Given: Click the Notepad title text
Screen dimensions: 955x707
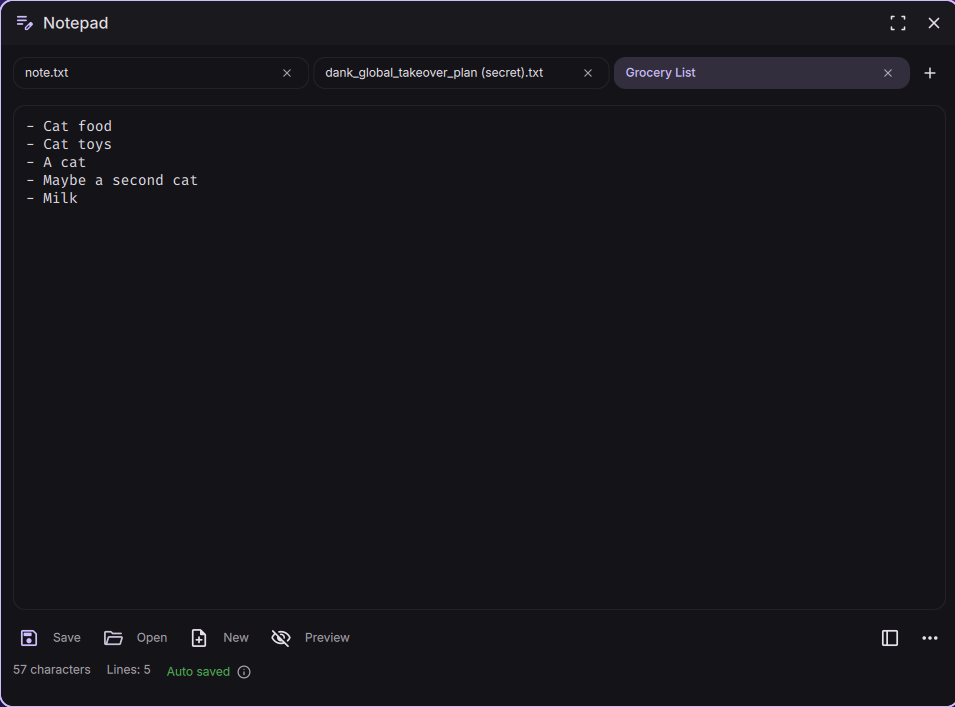Looking at the screenshot, I should coord(76,23).
